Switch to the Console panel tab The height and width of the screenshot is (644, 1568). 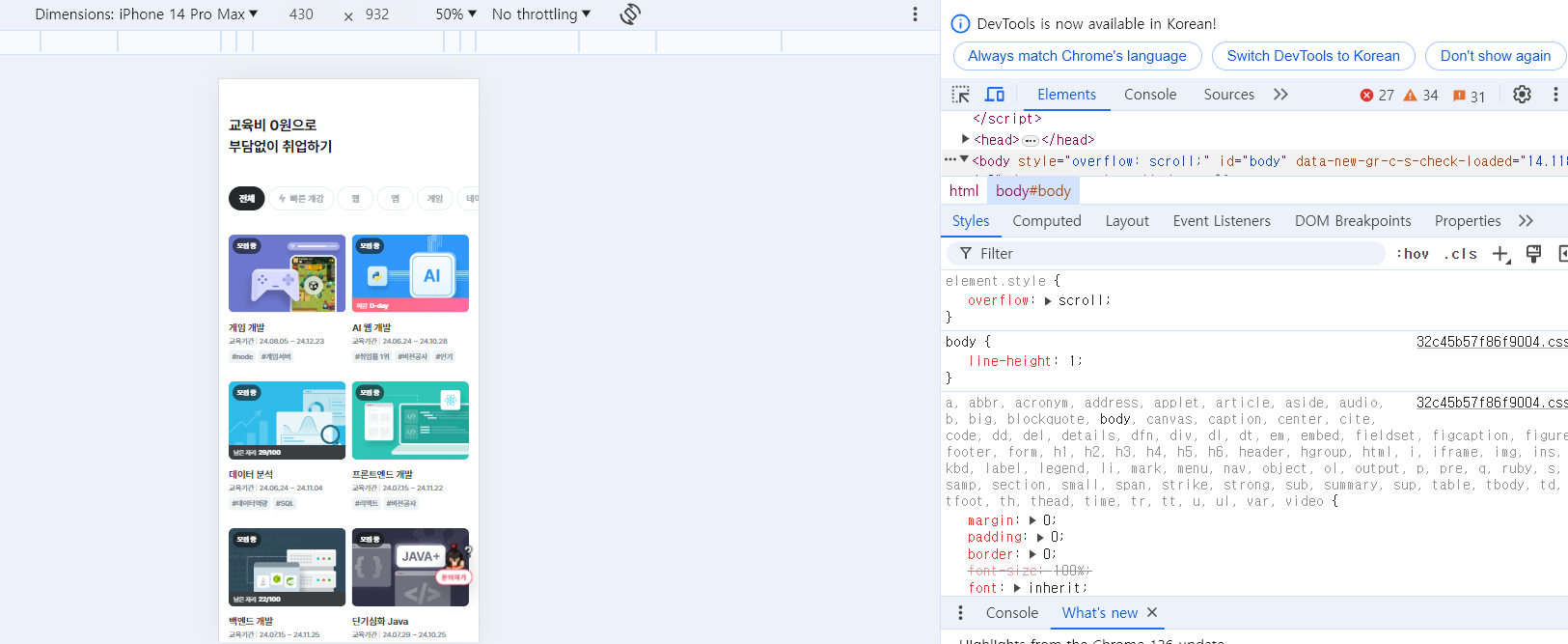pos(1150,95)
